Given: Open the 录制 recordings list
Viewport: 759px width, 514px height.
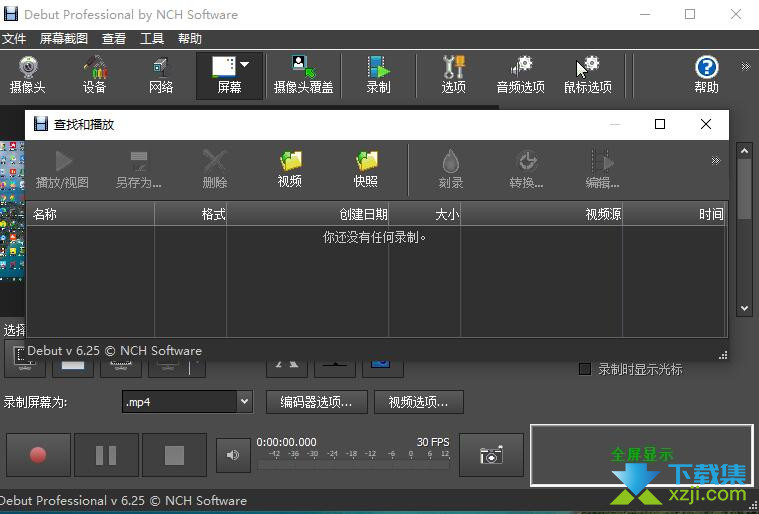Looking at the screenshot, I should (x=378, y=75).
